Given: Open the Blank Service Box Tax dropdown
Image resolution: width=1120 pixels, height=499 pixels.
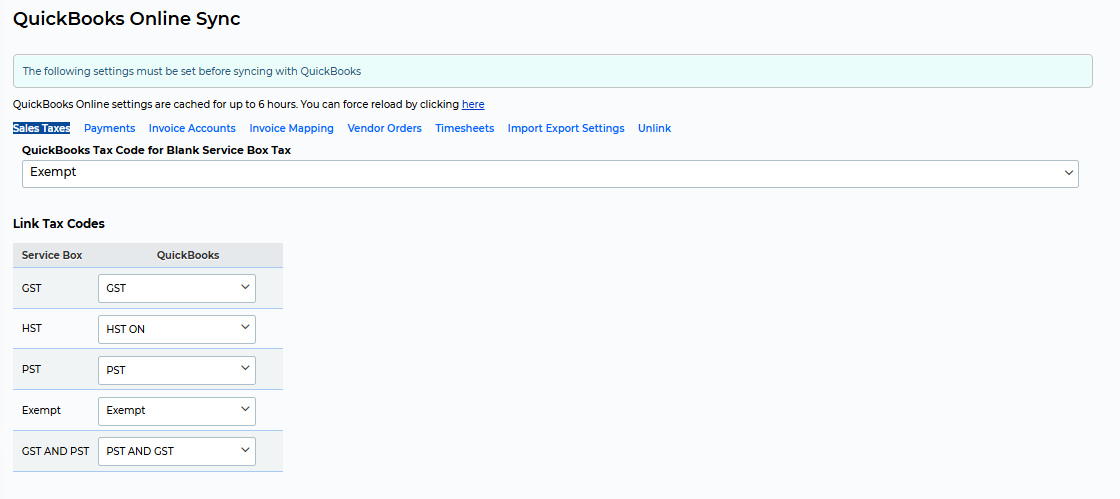Looking at the screenshot, I should click(550, 173).
